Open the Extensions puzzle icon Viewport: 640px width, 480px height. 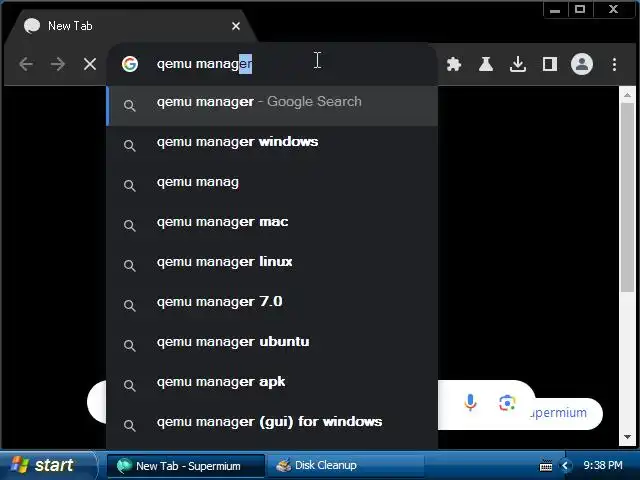[x=454, y=64]
